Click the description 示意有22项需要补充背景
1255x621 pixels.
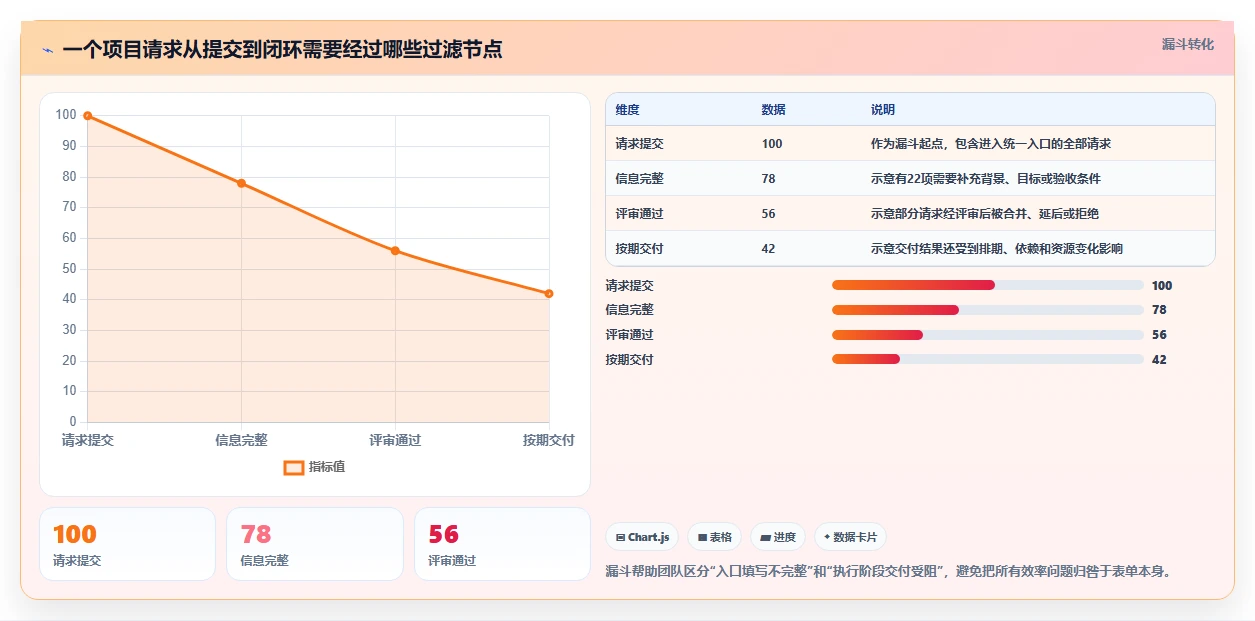point(986,179)
